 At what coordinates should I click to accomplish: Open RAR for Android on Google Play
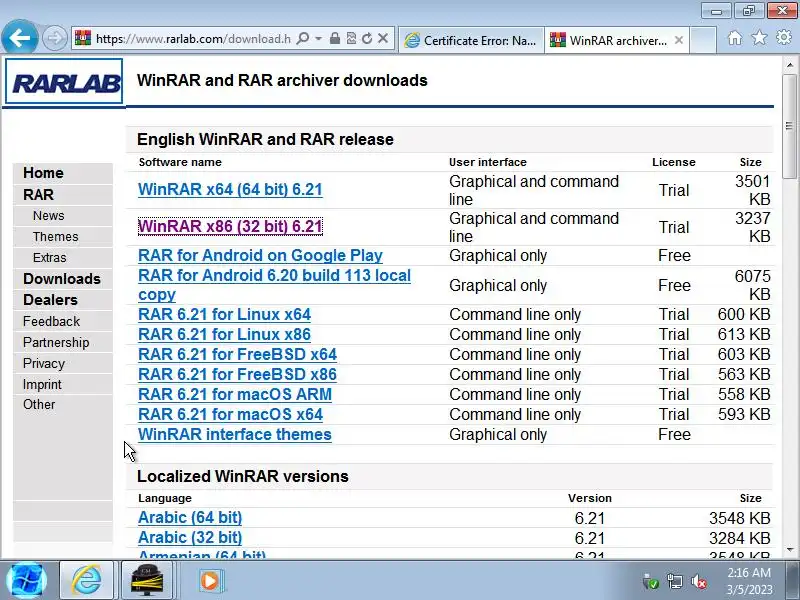[260, 255]
